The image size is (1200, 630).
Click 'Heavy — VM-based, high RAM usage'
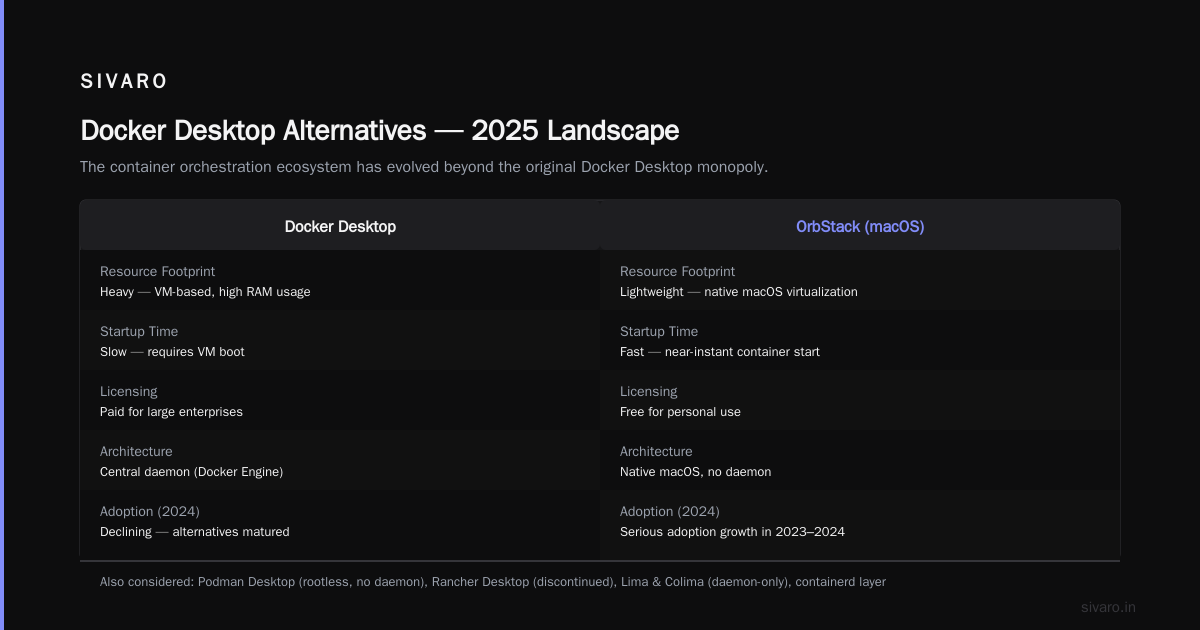[x=205, y=292]
